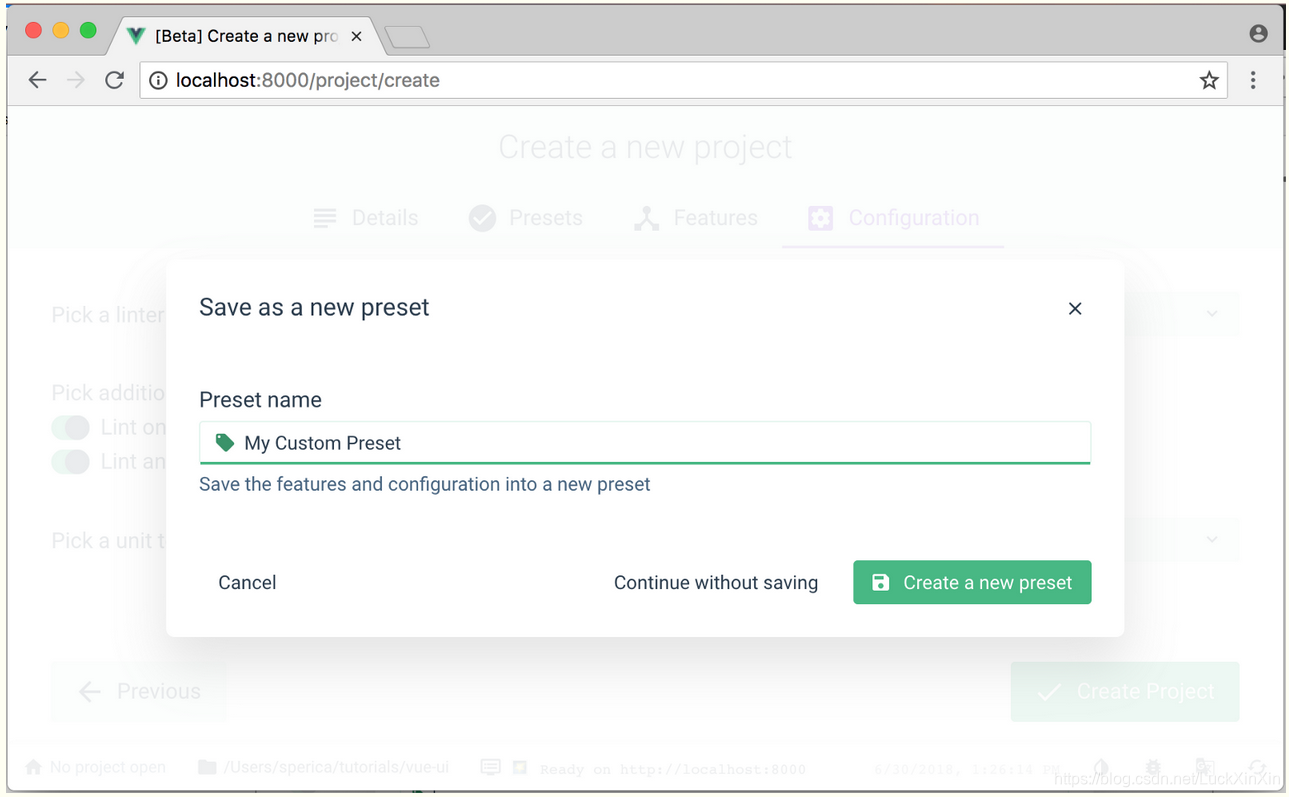Open a new browser tab
Image resolution: width=1289 pixels, height=797 pixels.
pyautogui.click(x=407, y=37)
